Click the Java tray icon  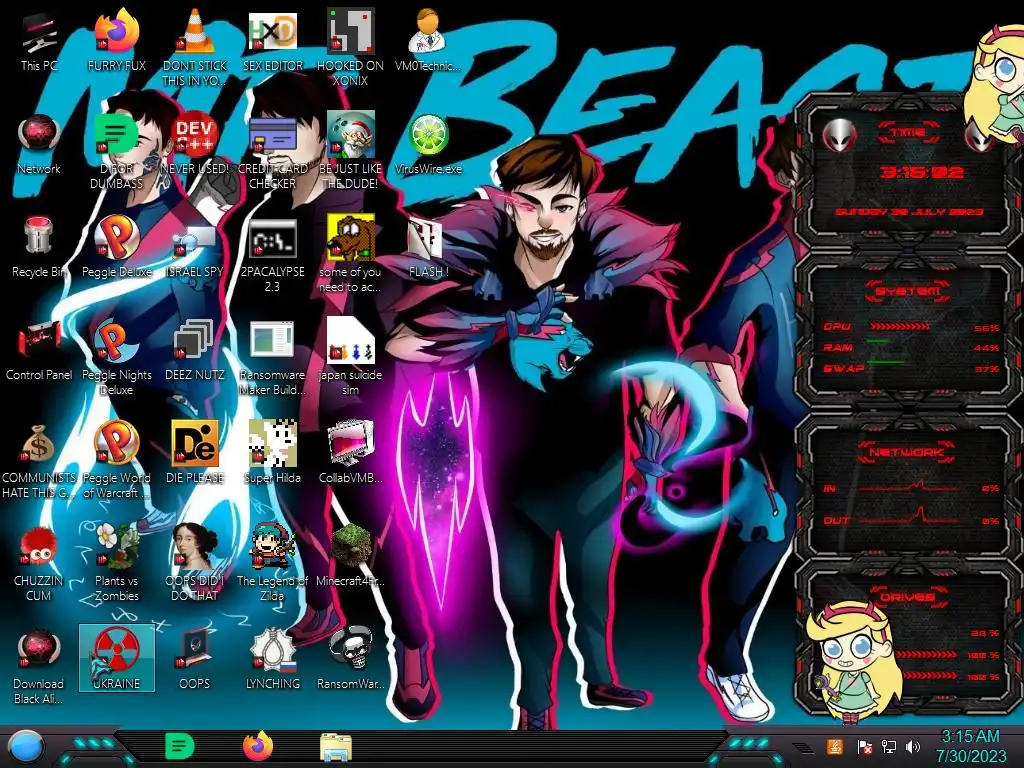click(x=834, y=746)
